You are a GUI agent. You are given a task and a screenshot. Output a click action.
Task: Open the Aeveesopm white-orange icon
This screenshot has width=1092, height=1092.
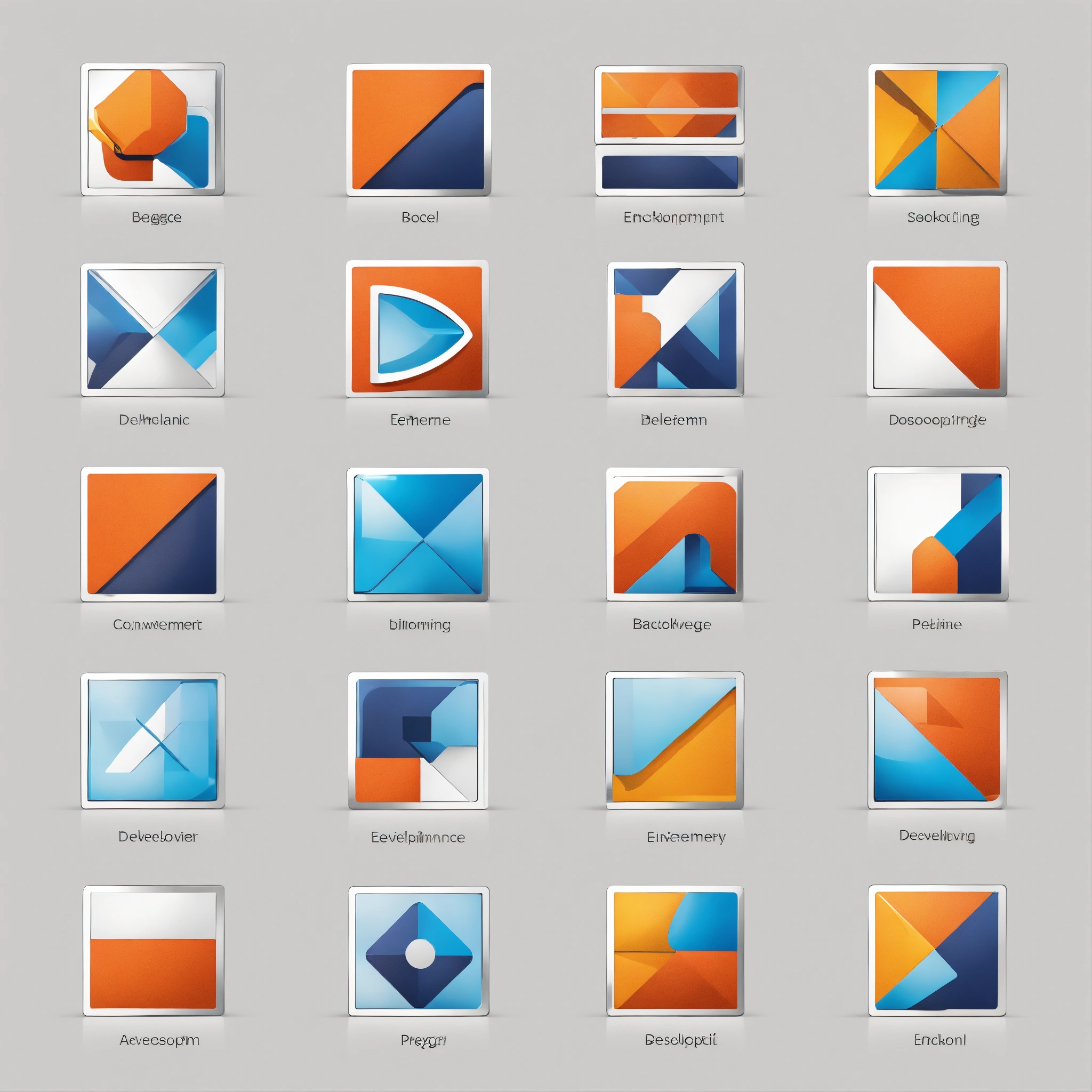click(153, 951)
